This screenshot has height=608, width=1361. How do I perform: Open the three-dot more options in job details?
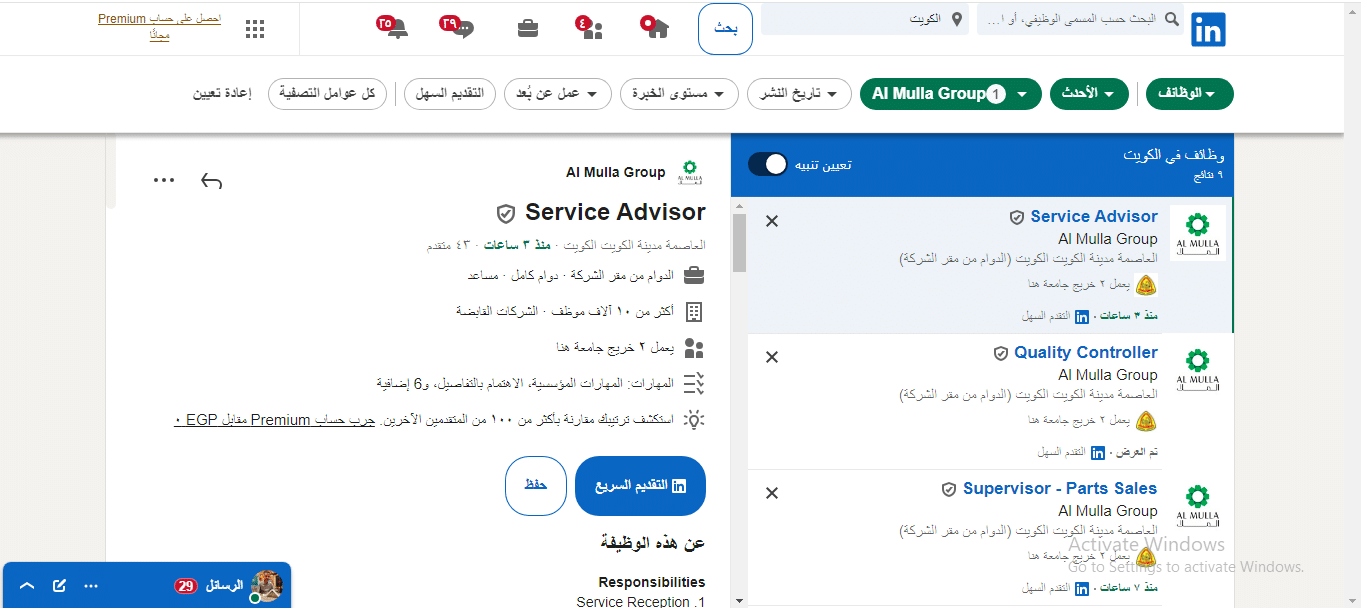pos(164,180)
